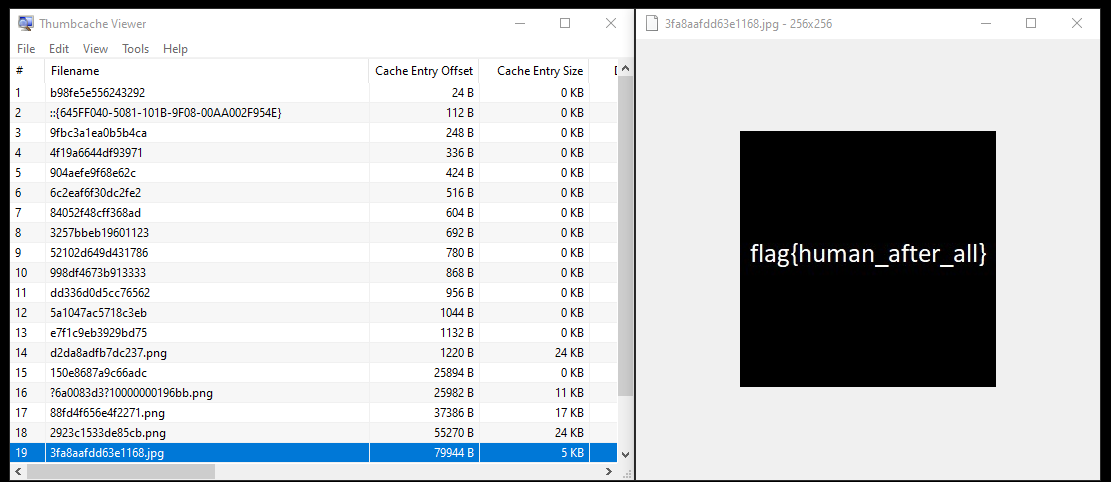Sort by Cache Entry Size column header

click(534, 71)
